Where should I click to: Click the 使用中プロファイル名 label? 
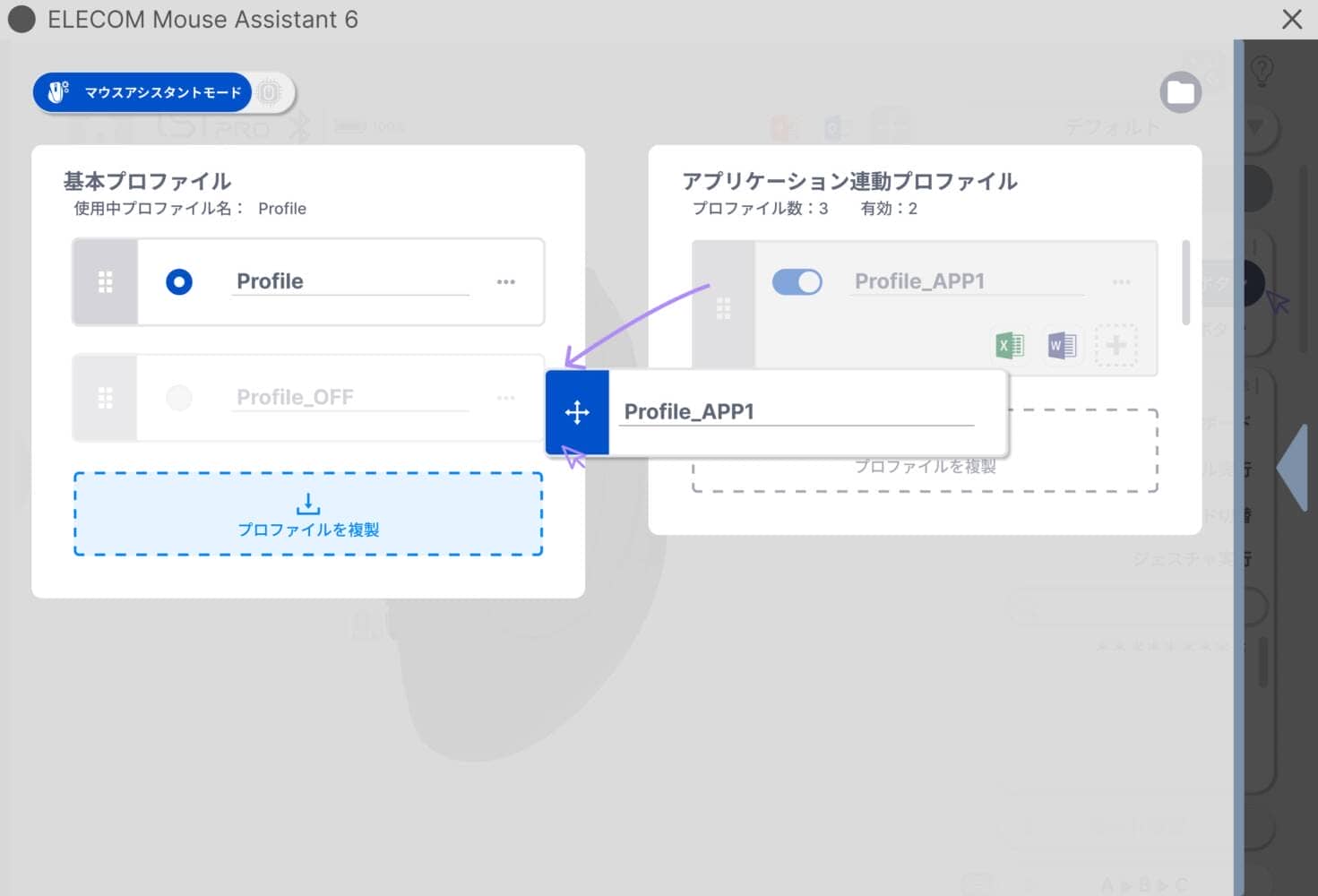point(159,209)
